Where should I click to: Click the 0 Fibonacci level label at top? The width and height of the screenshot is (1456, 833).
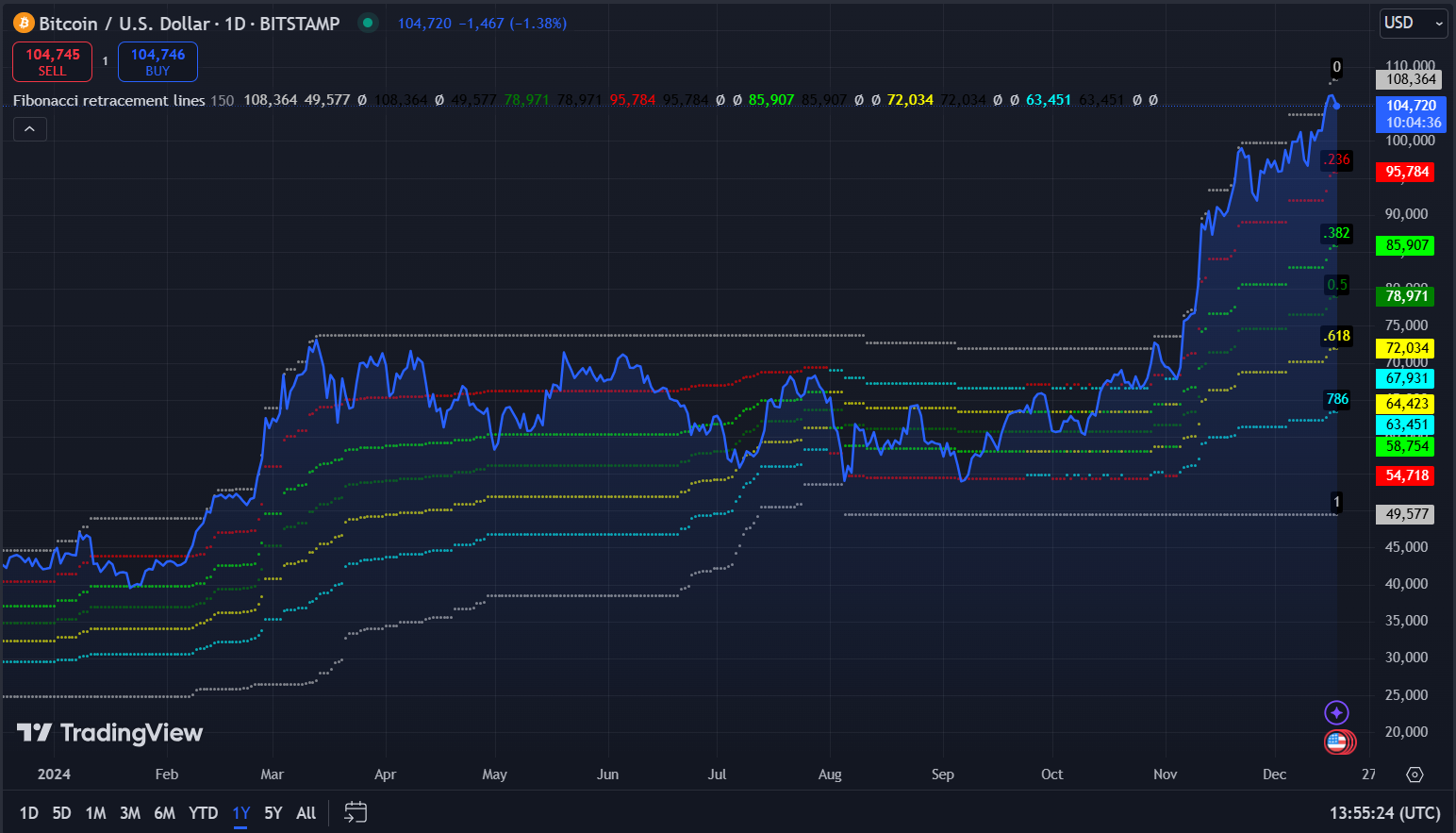[1336, 67]
